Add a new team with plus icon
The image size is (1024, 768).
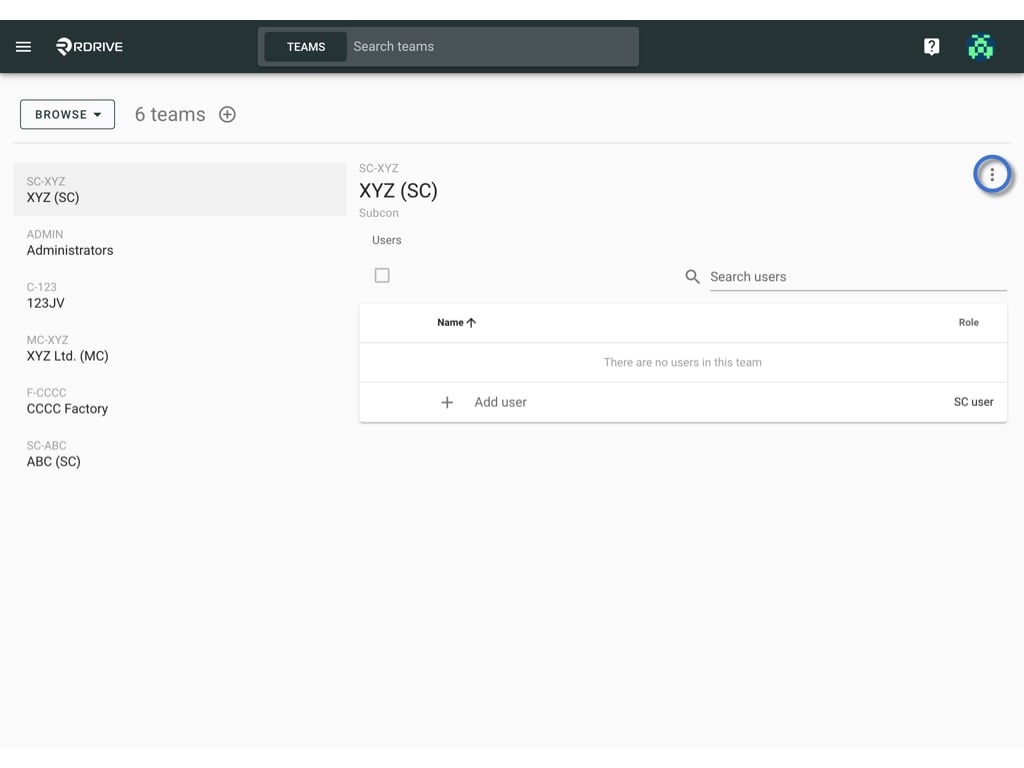(227, 114)
